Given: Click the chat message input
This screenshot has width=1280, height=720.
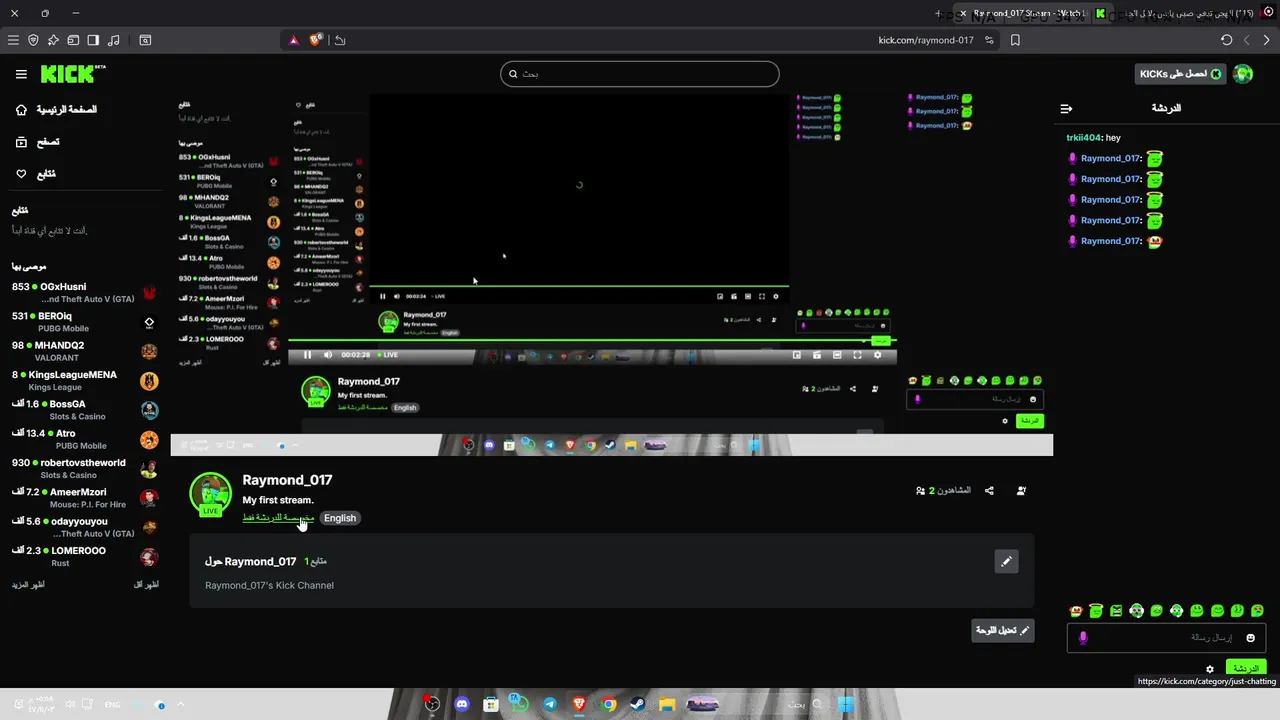Looking at the screenshot, I should coord(1166,637).
